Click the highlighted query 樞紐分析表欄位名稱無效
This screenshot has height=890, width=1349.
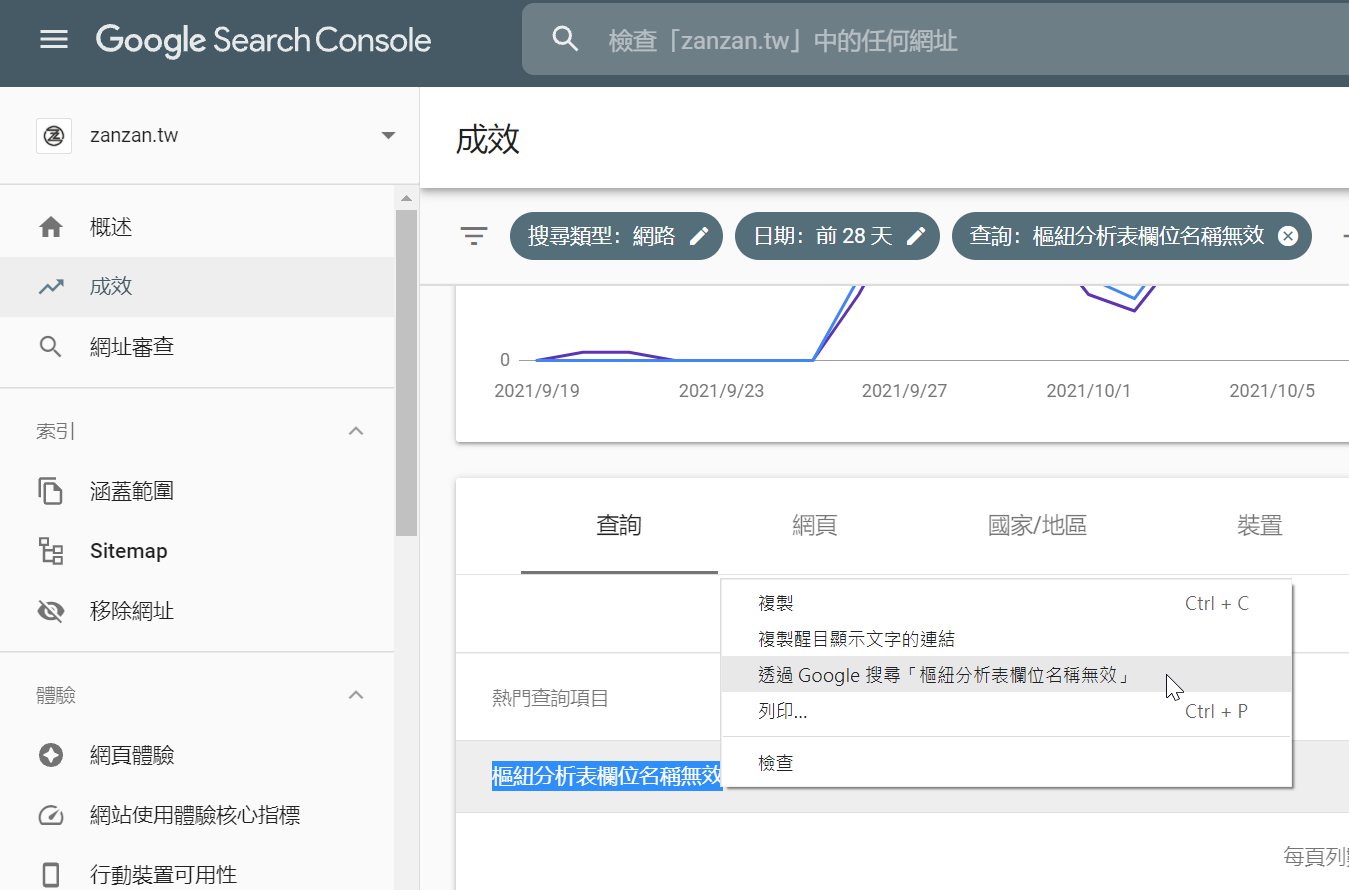click(607, 775)
